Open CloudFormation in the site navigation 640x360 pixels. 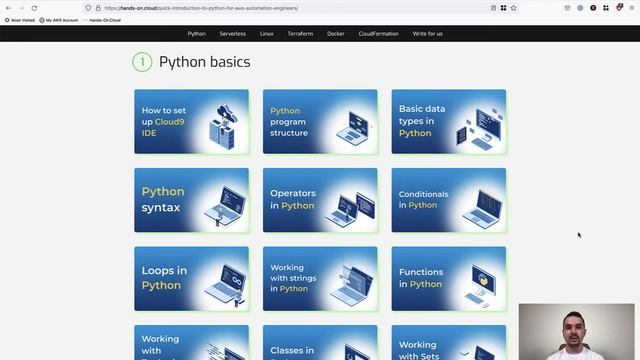click(x=378, y=34)
